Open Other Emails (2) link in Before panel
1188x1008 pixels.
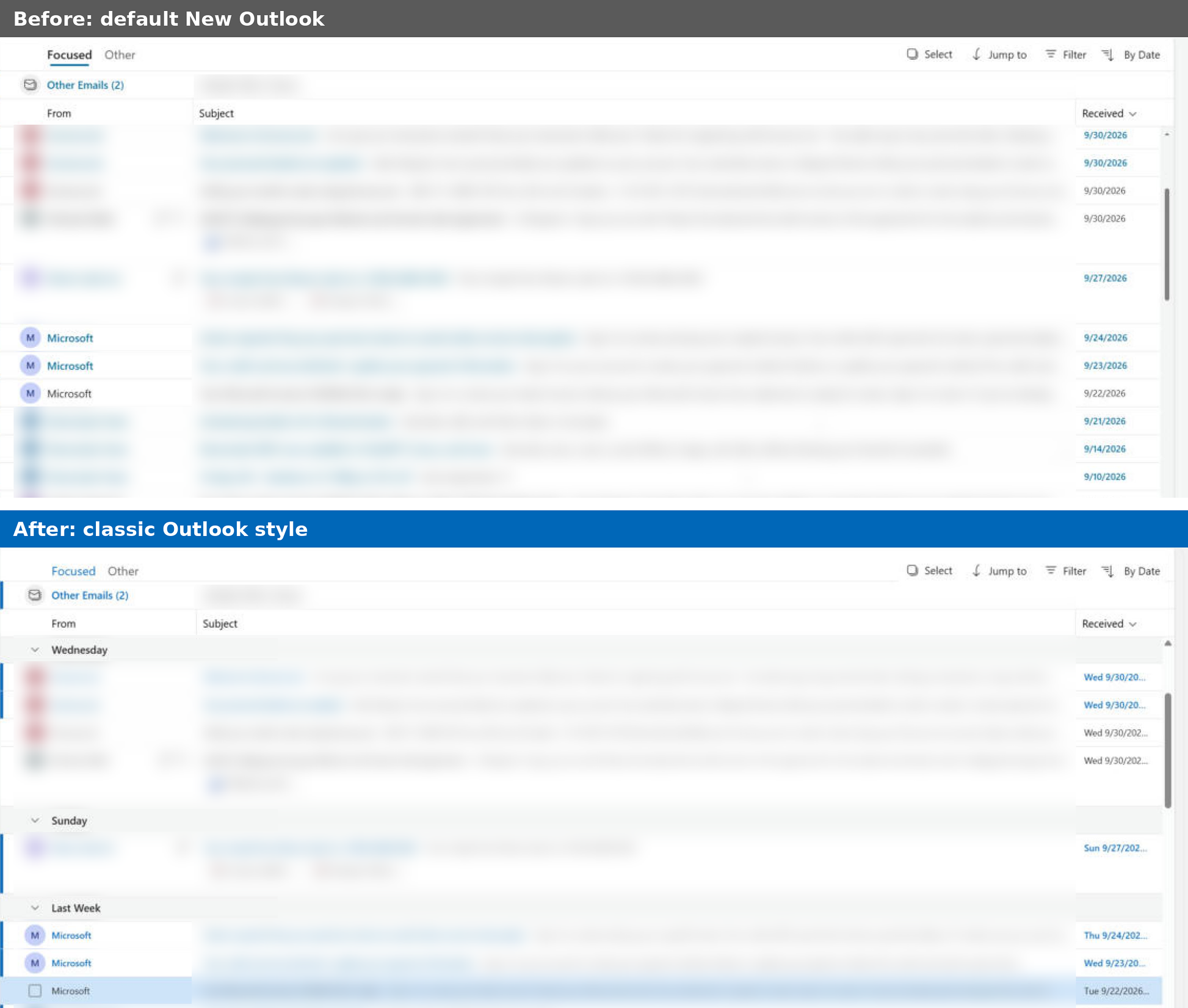coord(85,85)
